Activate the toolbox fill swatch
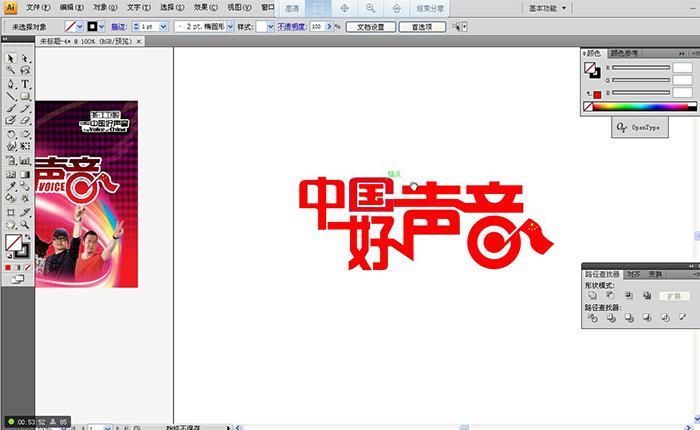 pyautogui.click(x=13, y=243)
